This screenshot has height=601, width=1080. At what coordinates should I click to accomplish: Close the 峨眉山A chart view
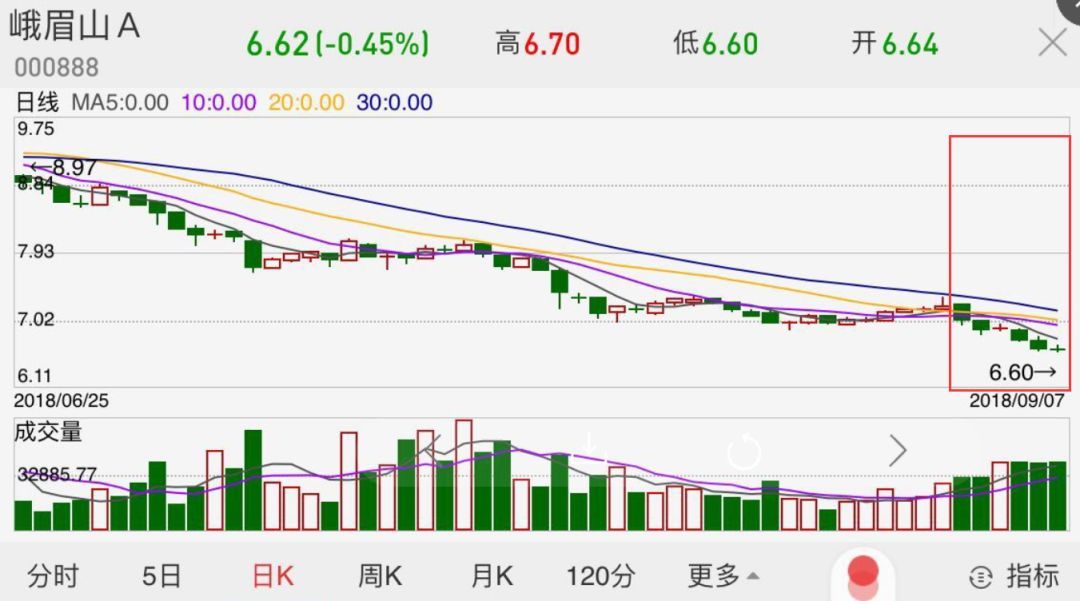point(1052,43)
